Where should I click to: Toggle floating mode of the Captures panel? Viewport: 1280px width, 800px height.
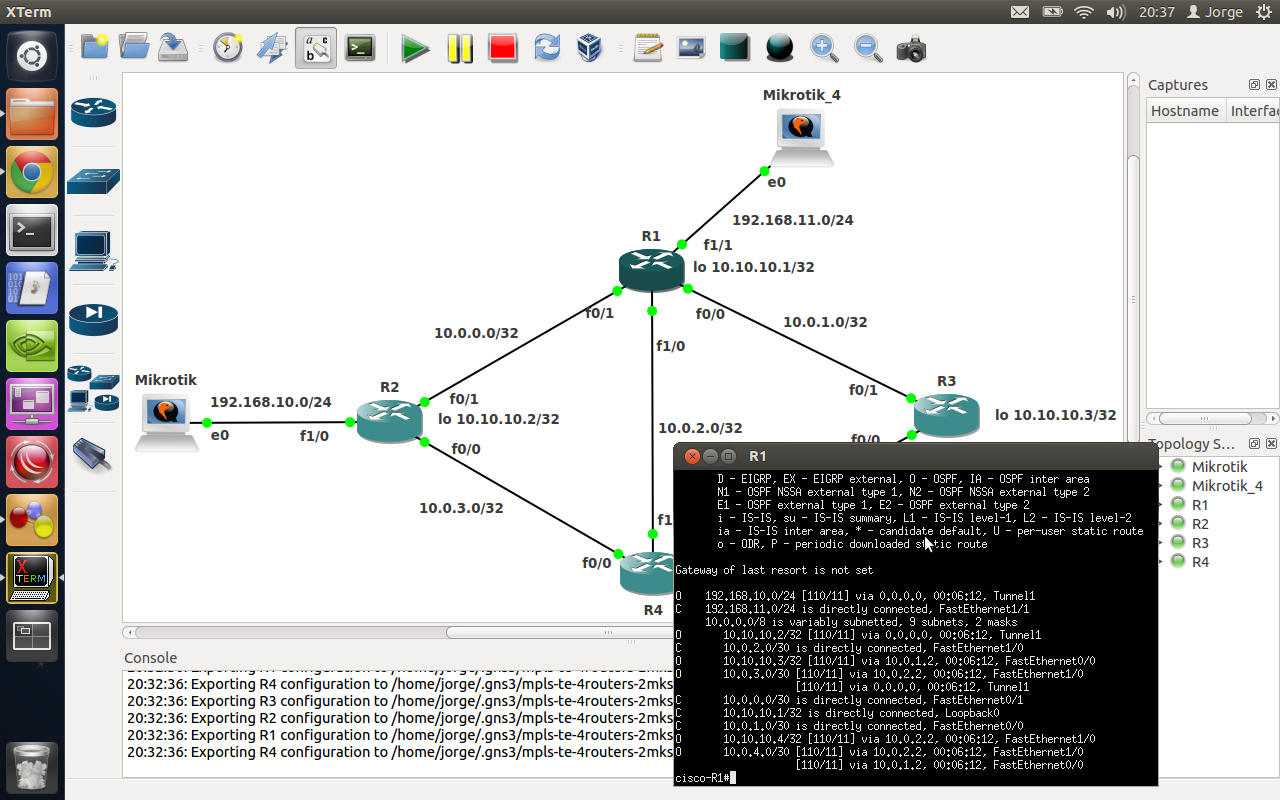point(1254,85)
